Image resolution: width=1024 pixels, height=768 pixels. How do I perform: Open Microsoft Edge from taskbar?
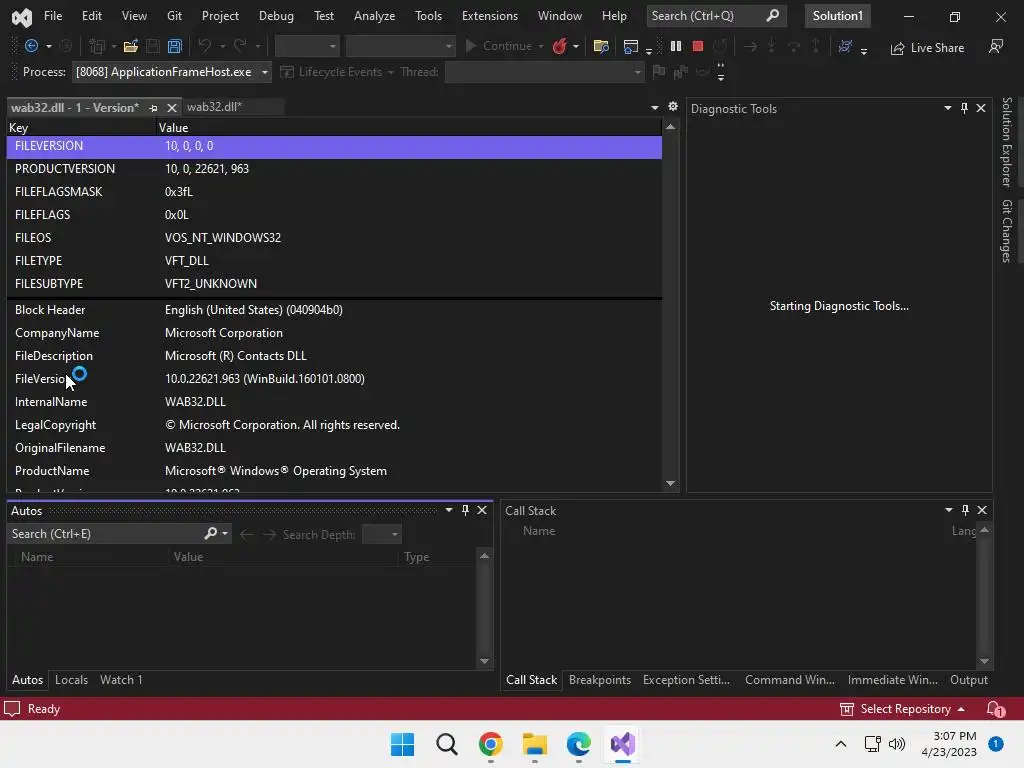click(x=579, y=744)
